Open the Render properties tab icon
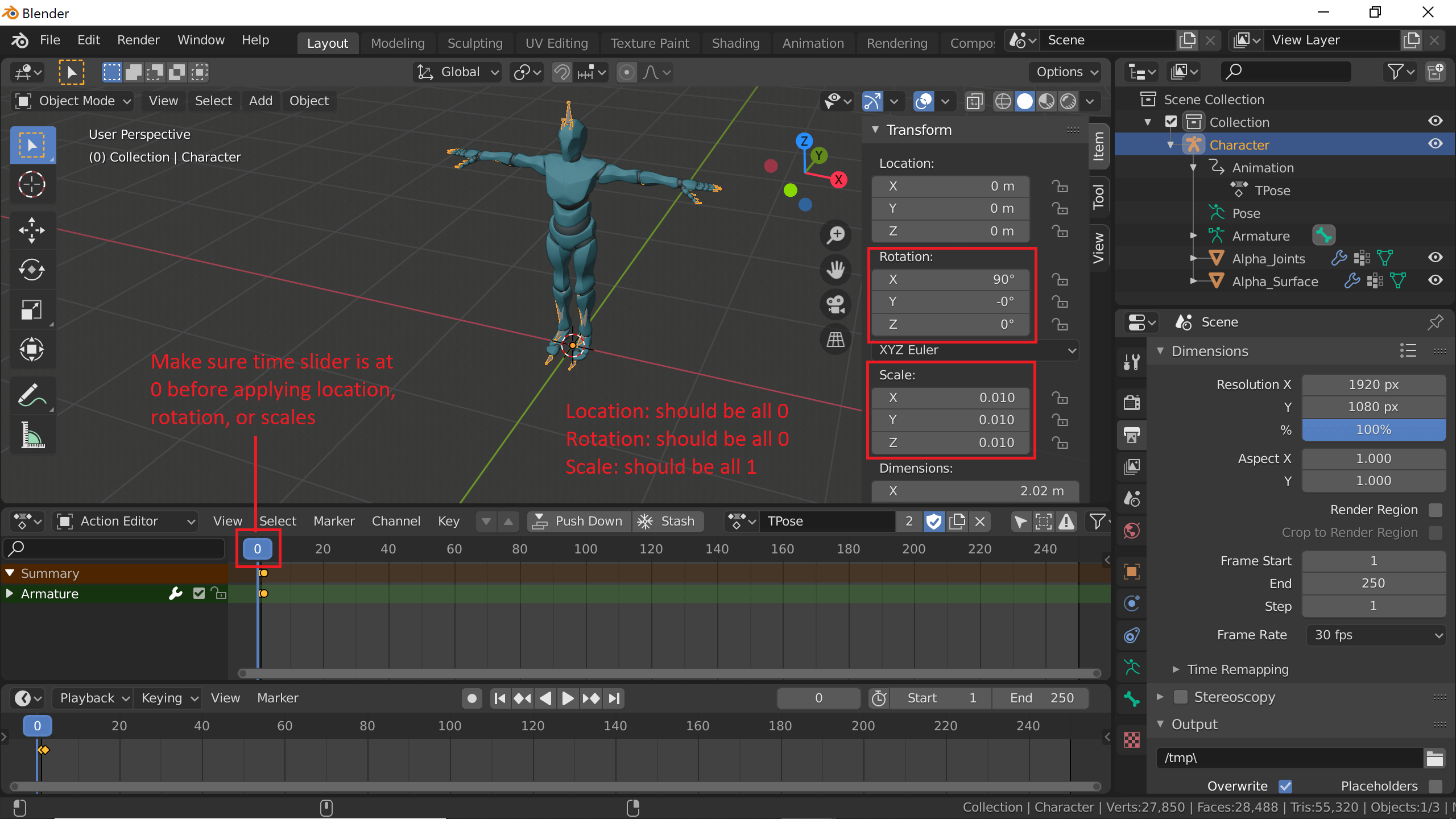The width and height of the screenshot is (1456, 819). coord(1132,403)
